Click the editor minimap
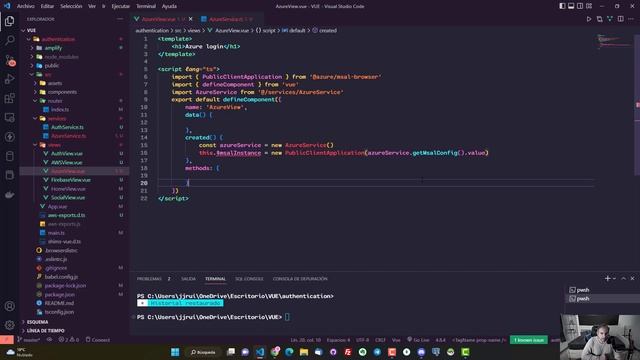 [615, 41]
